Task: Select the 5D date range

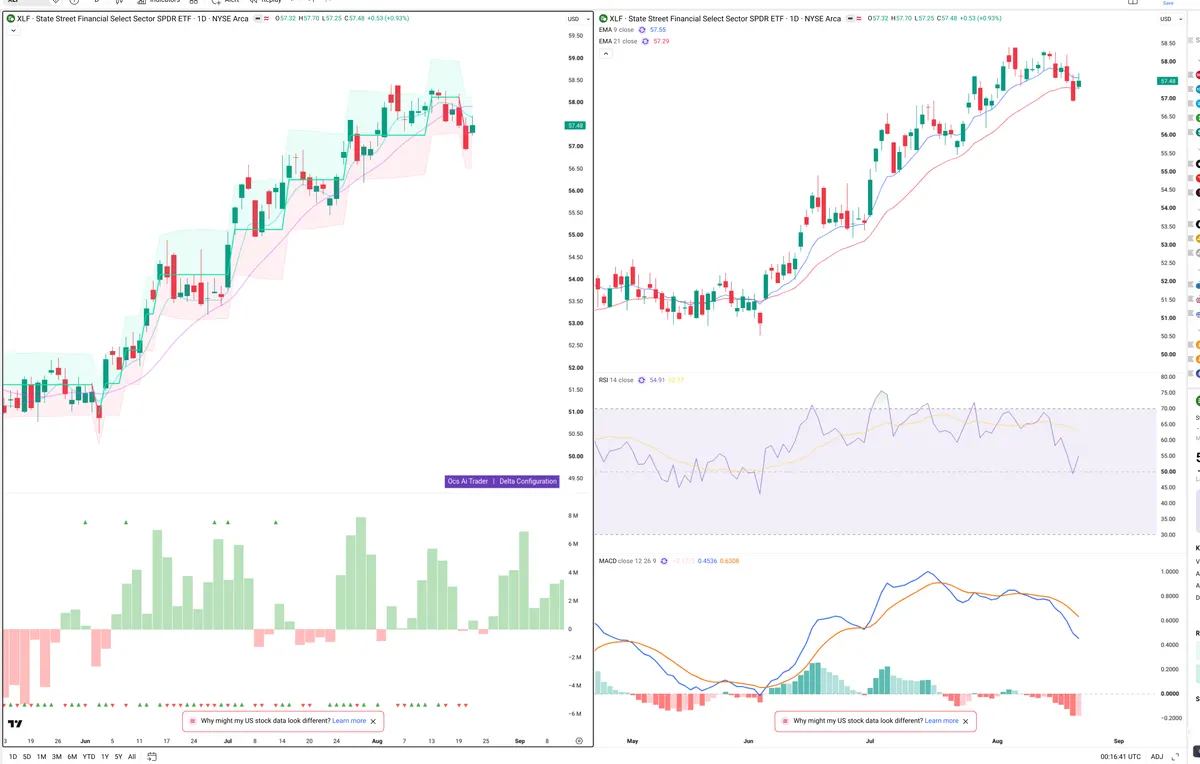Action: pyautogui.click(x=27, y=757)
